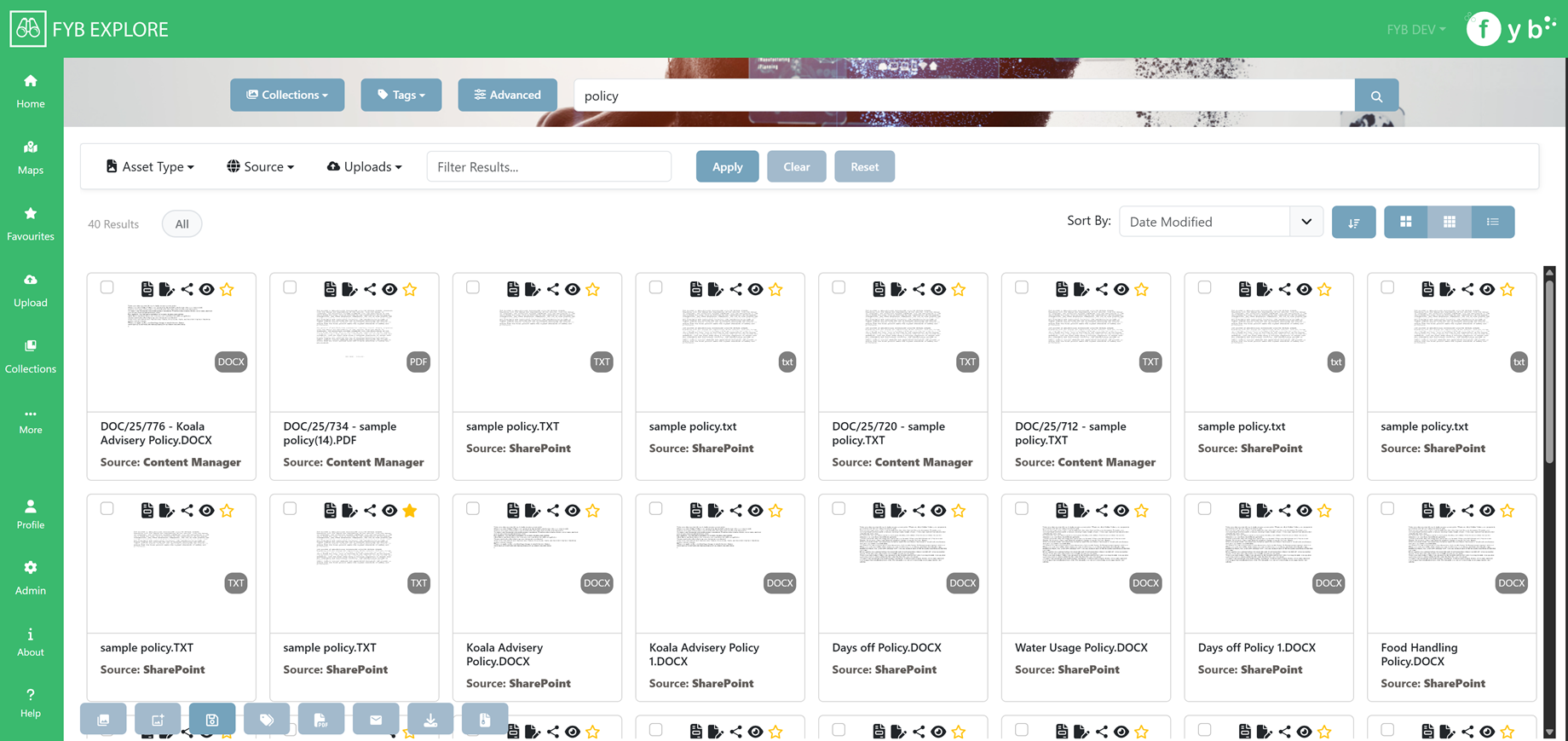Select checkbox for DOC/25/734 sample policy(14).PDF
Viewport: 1568px width, 741px height.
(x=290, y=287)
